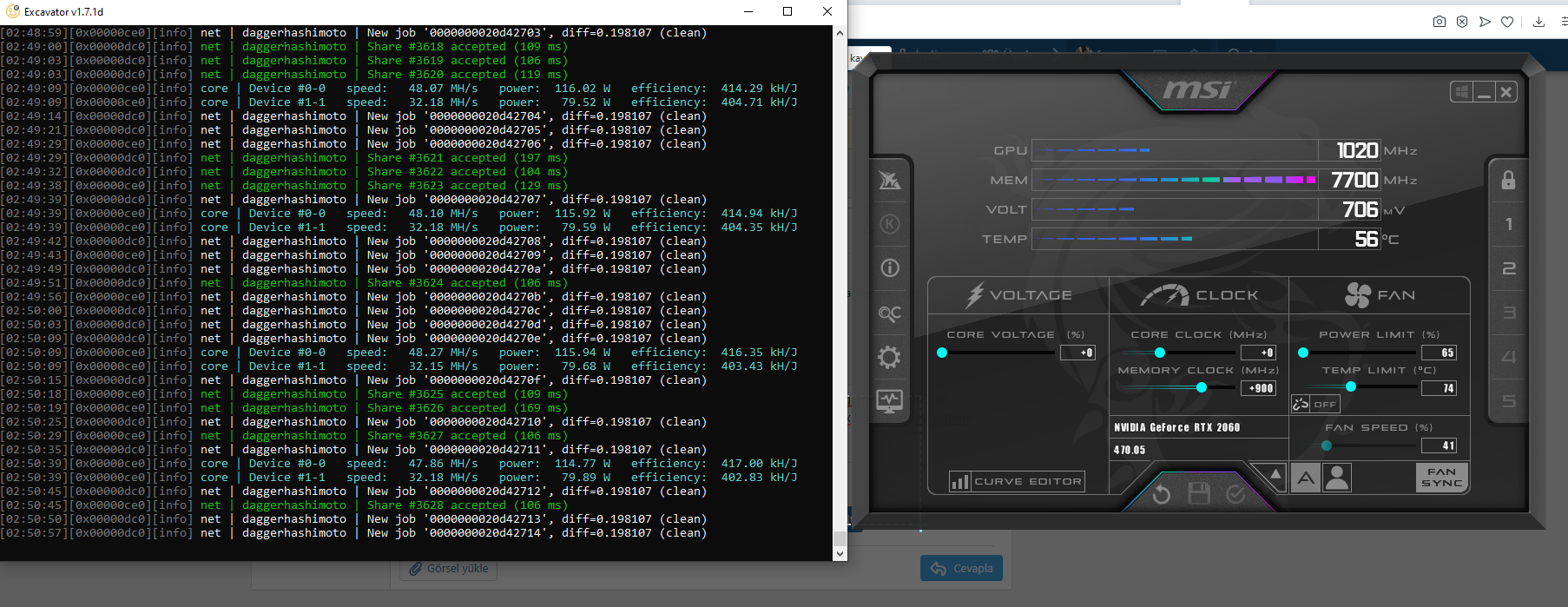Select overclocking profile slot 2
Viewport: 1568px width, 607px height.
[1508, 268]
